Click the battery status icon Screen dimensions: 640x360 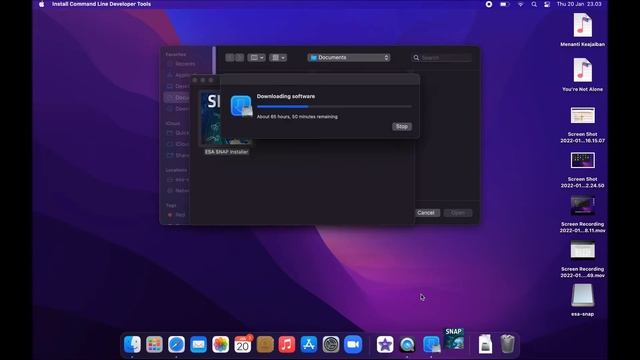click(505, 4)
